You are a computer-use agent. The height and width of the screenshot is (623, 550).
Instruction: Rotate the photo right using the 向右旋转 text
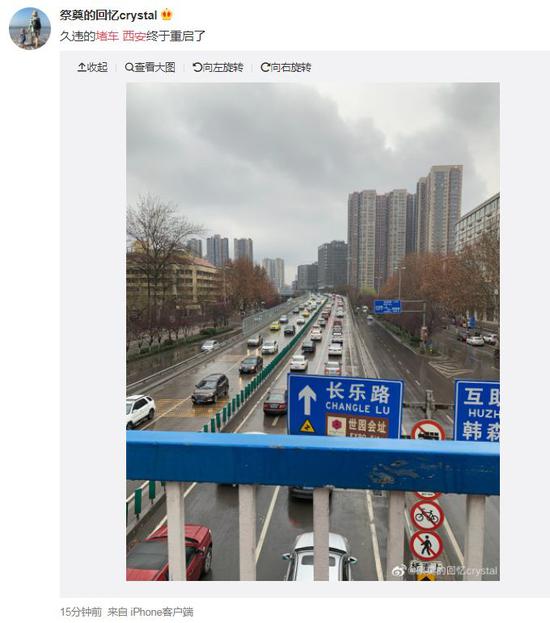(x=291, y=67)
